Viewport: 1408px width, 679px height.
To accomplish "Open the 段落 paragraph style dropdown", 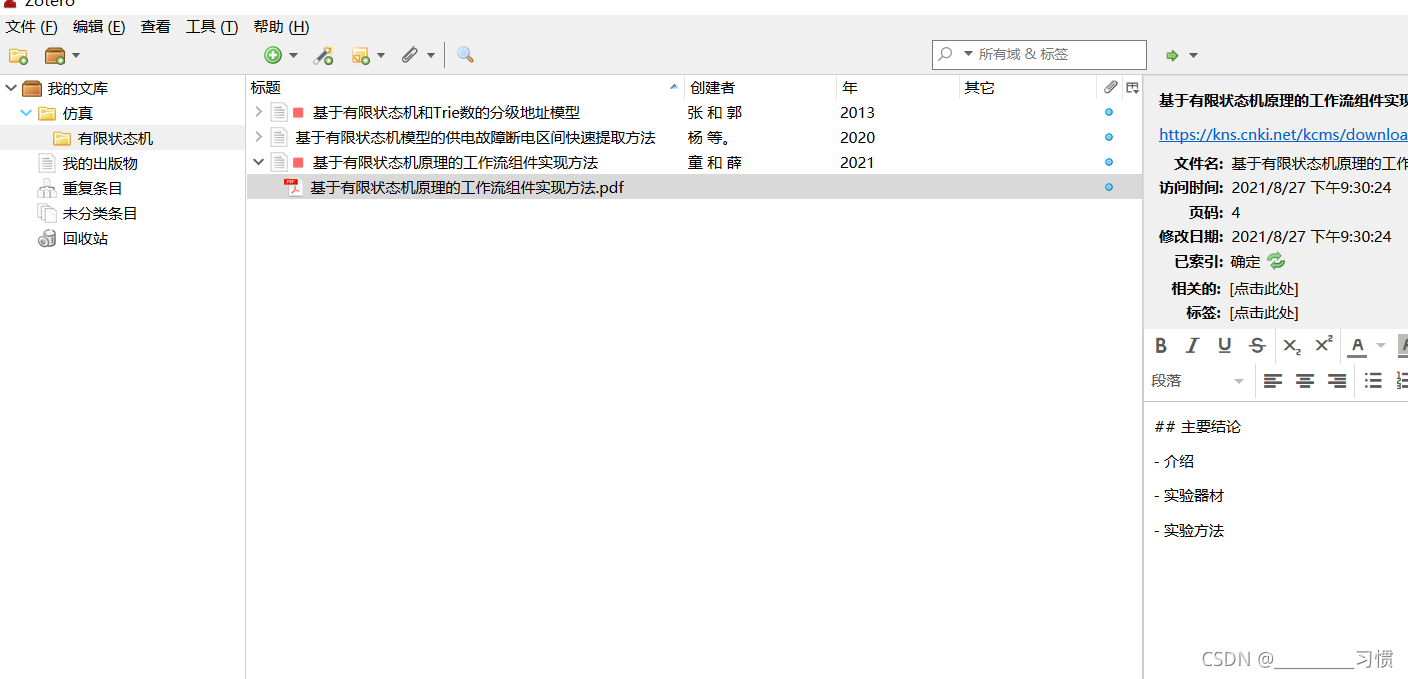I will click(1197, 381).
